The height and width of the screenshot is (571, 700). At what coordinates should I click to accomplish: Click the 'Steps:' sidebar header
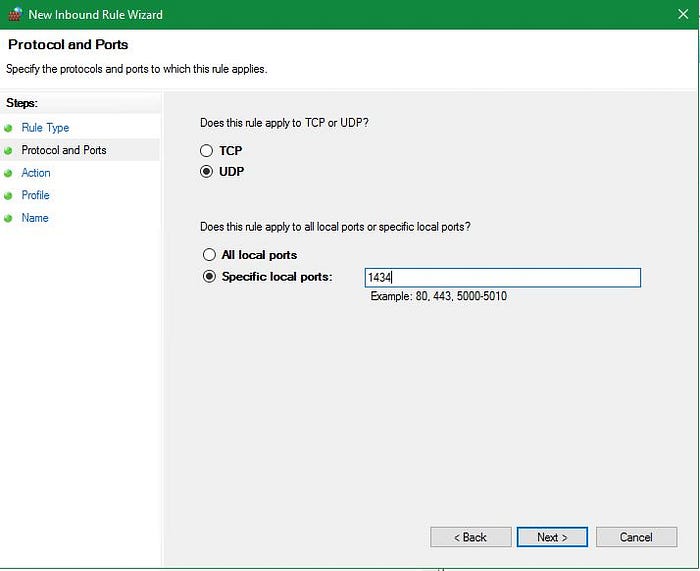[x=22, y=103]
